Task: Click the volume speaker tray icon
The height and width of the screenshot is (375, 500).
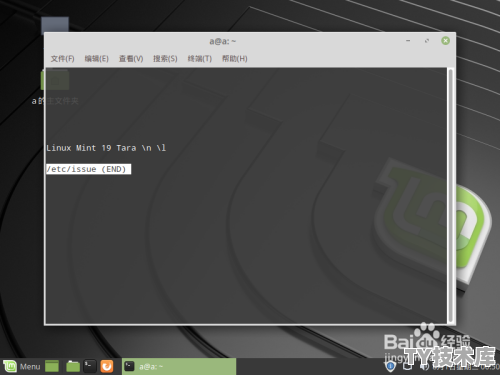Action: coord(424,367)
